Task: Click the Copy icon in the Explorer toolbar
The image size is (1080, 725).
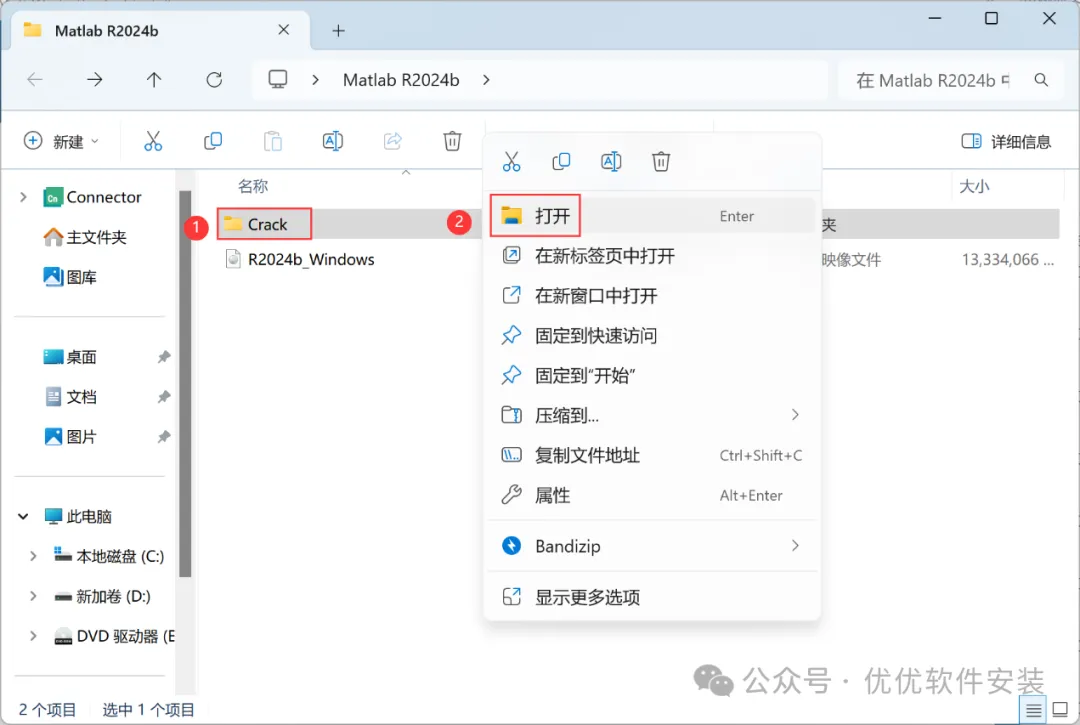Action: (213, 141)
